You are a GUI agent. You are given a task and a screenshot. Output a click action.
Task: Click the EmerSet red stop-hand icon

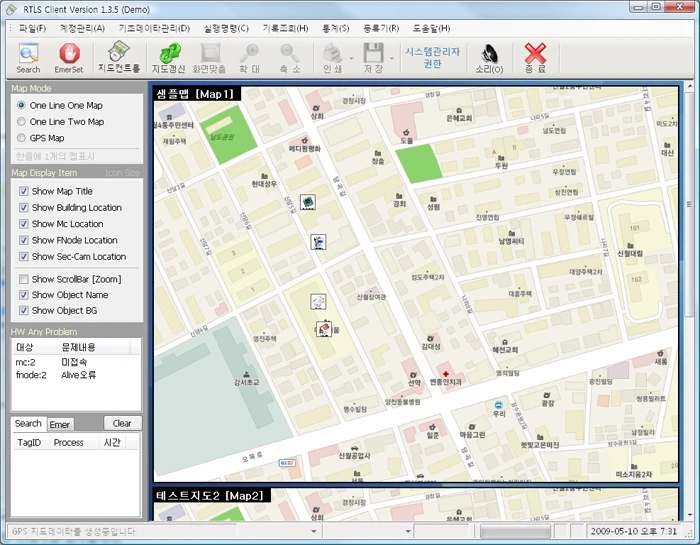pos(69,58)
